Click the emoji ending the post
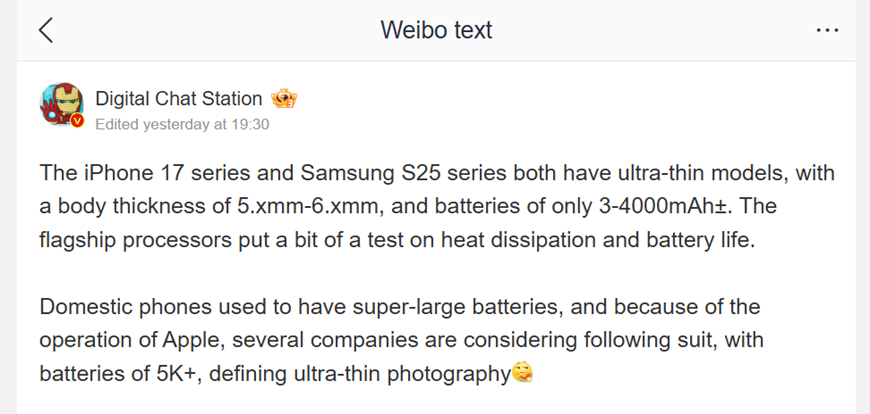Viewport: 870px width, 414px height. coord(522,375)
